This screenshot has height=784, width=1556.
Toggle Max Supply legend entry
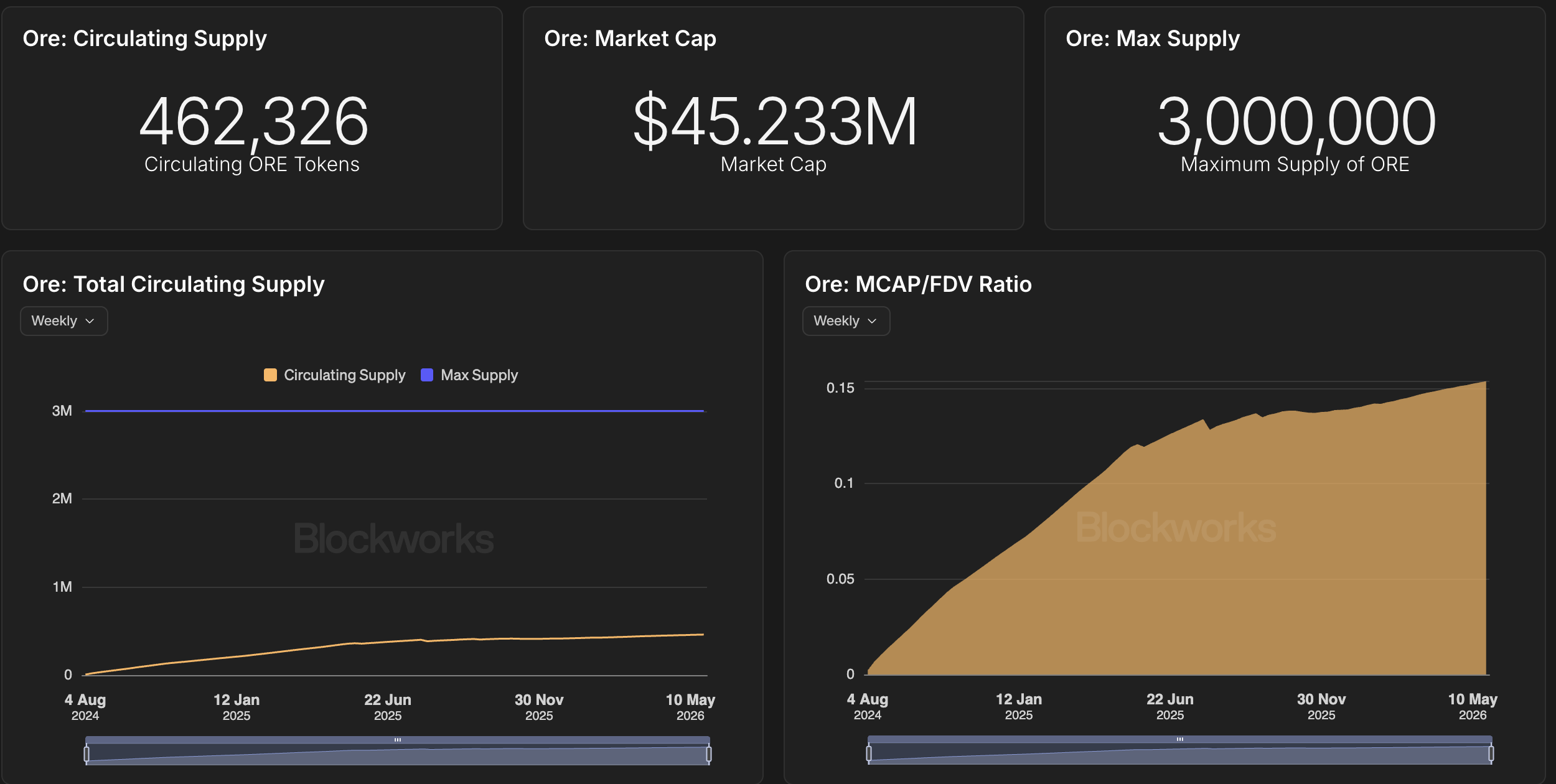pyautogui.click(x=469, y=375)
